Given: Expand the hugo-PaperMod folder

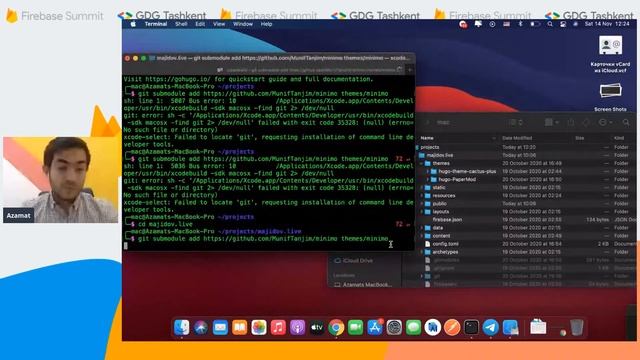Looking at the screenshot, I should coord(427,180).
